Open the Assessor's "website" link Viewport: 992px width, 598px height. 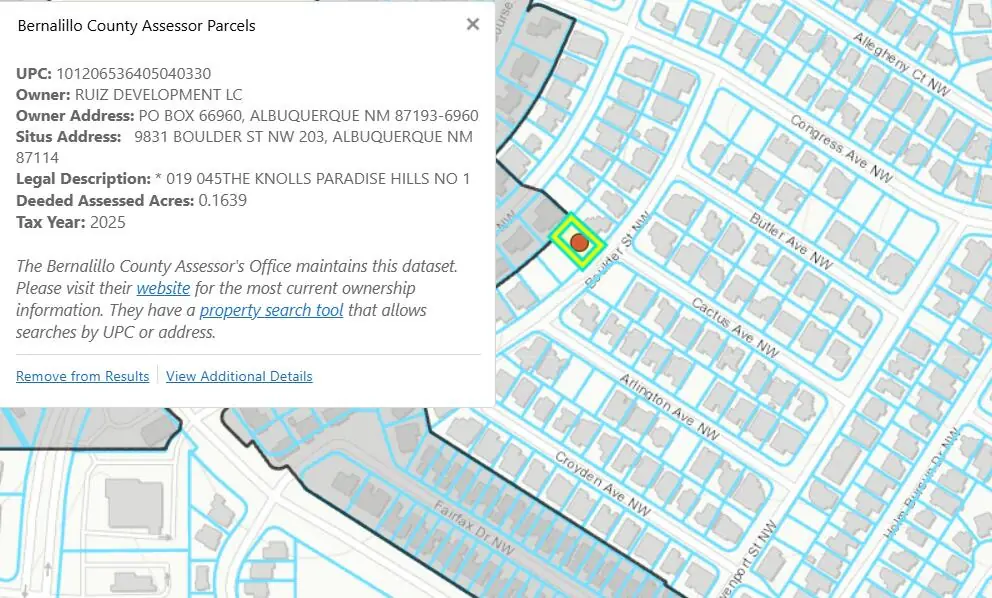pos(163,288)
